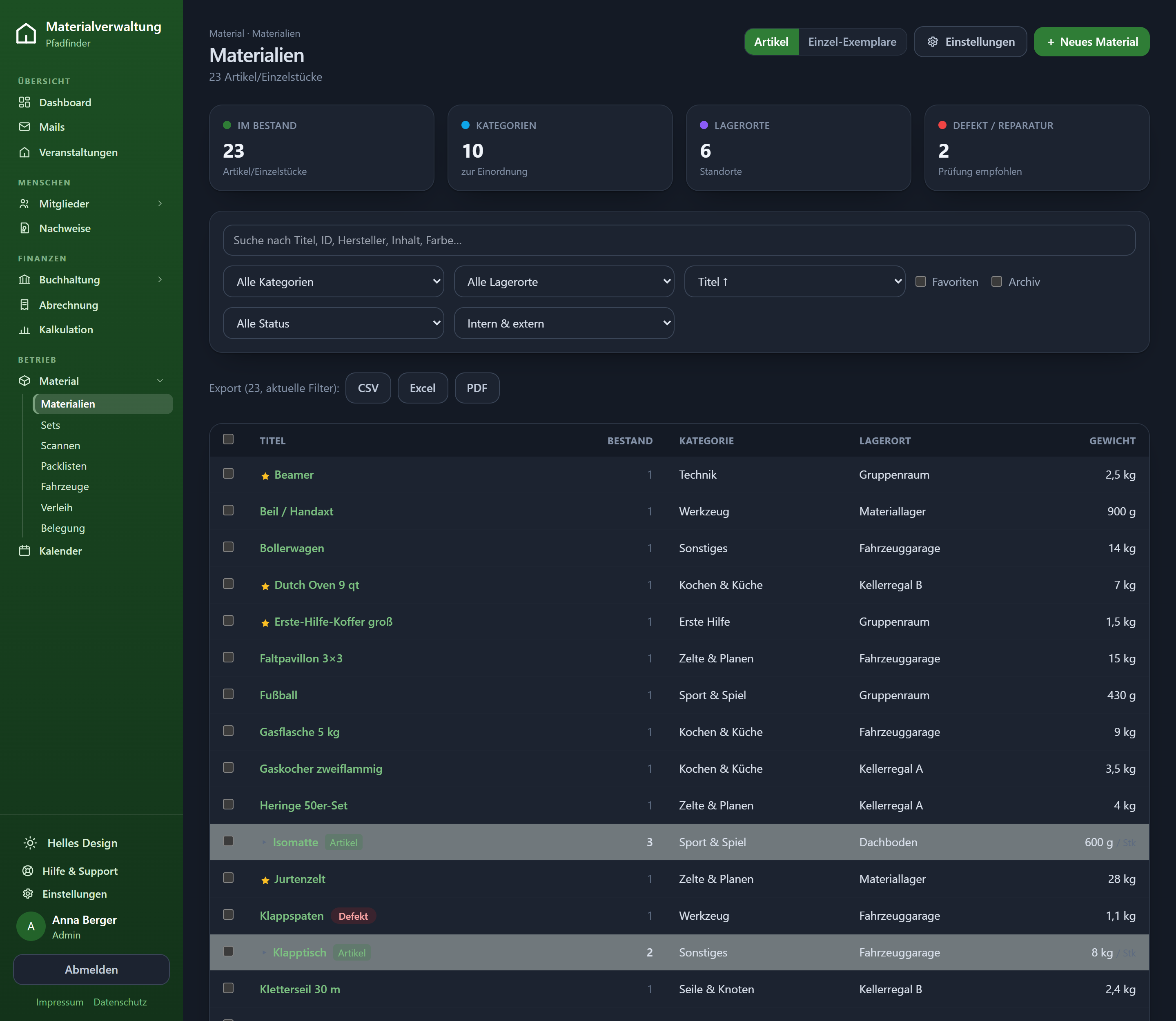This screenshot has height=1021, width=1176.
Task: Open the Packlisten submenu item
Action: coord(64,466)
